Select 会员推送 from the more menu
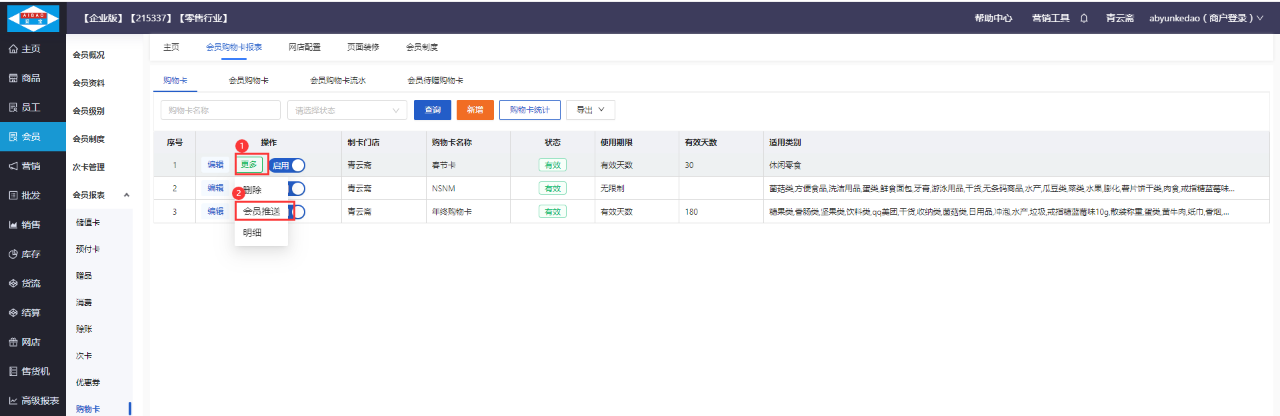Viewport: 1280px width, 416px height. (261, 211)
